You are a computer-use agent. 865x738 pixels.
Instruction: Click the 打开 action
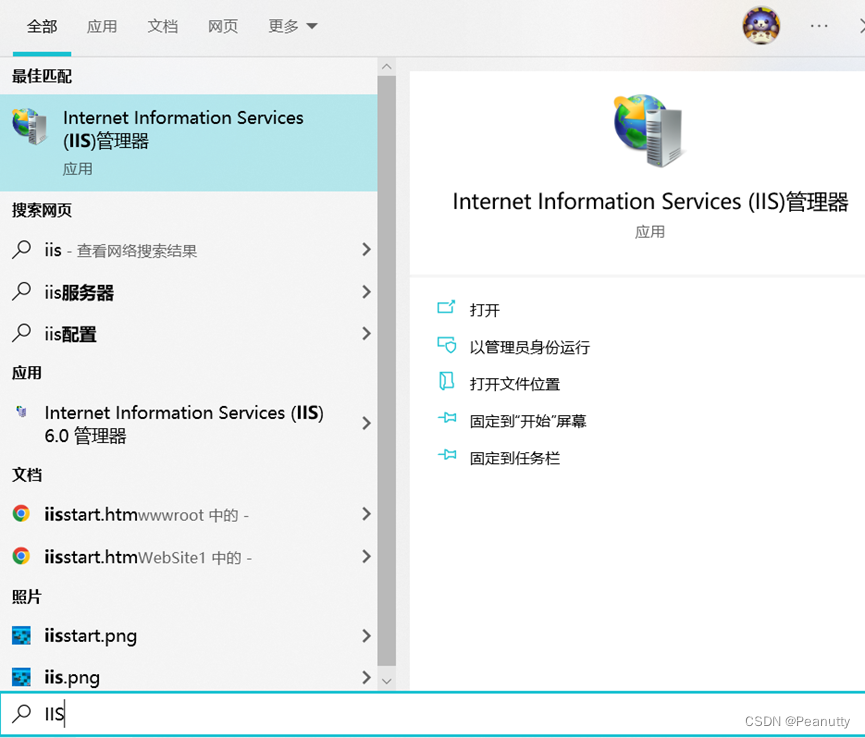[484, 310]
